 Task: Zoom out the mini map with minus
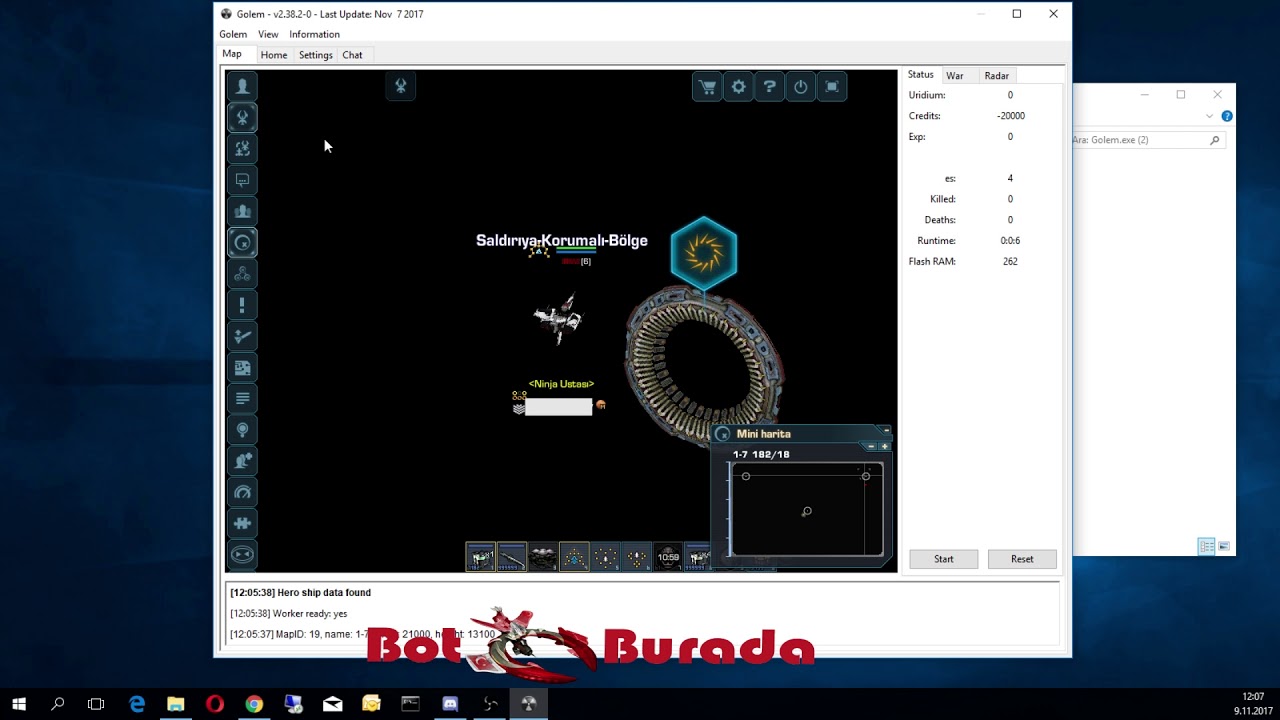point(871,446)
